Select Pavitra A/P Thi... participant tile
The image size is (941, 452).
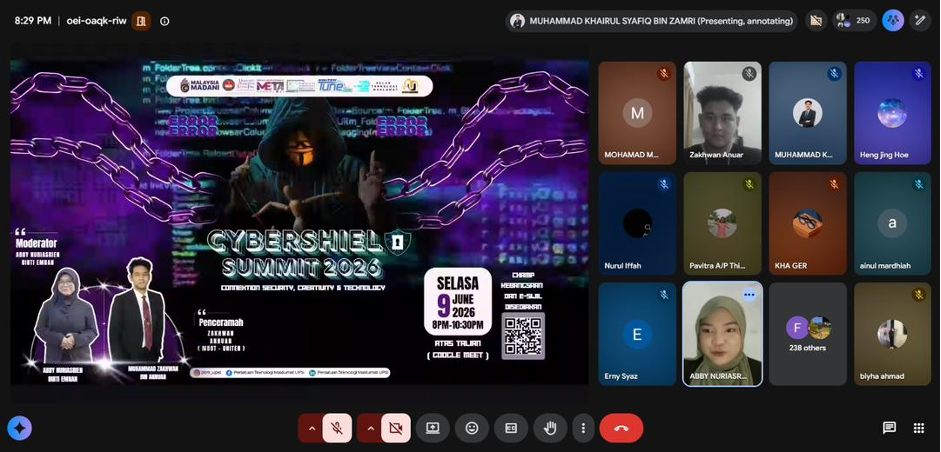[x=723, y=223]
